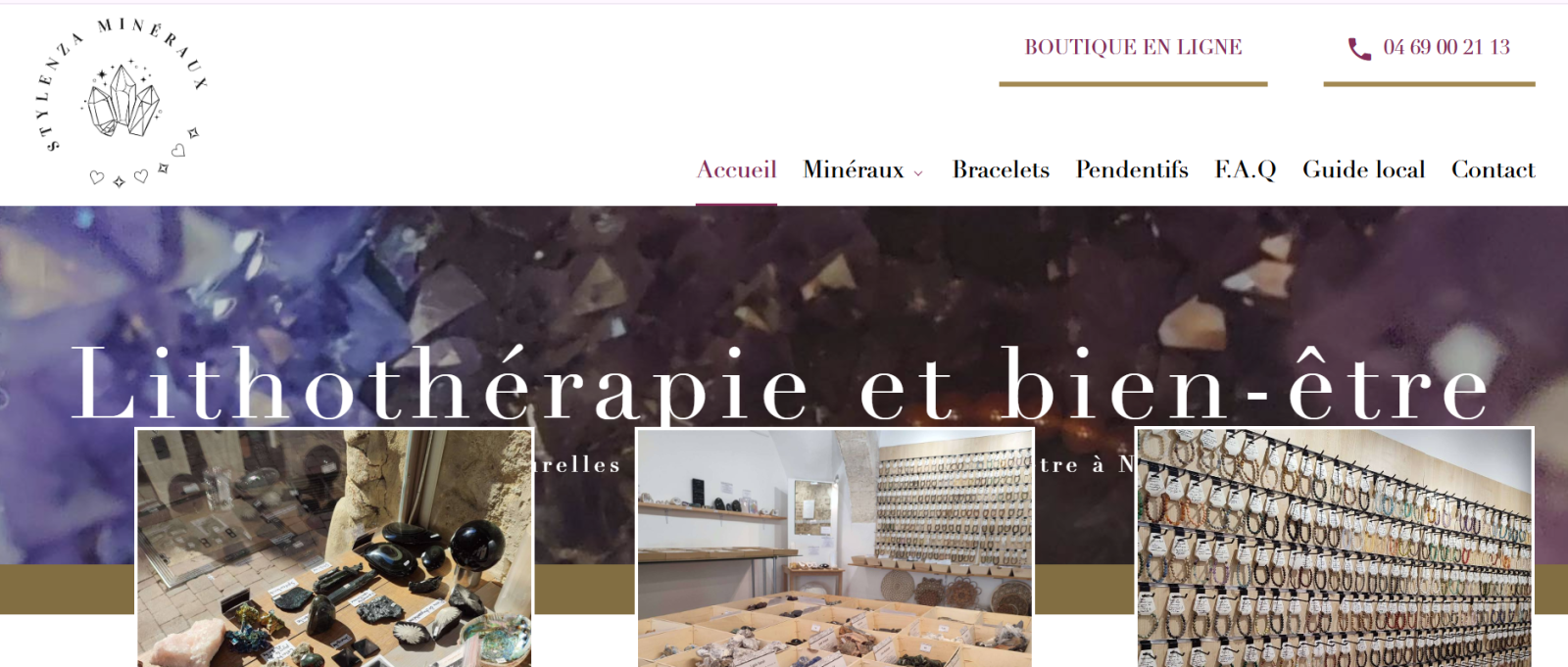This screenshot has width=1568, height=667.
Task: Go to the Contact page
Action: [1493, 169]
